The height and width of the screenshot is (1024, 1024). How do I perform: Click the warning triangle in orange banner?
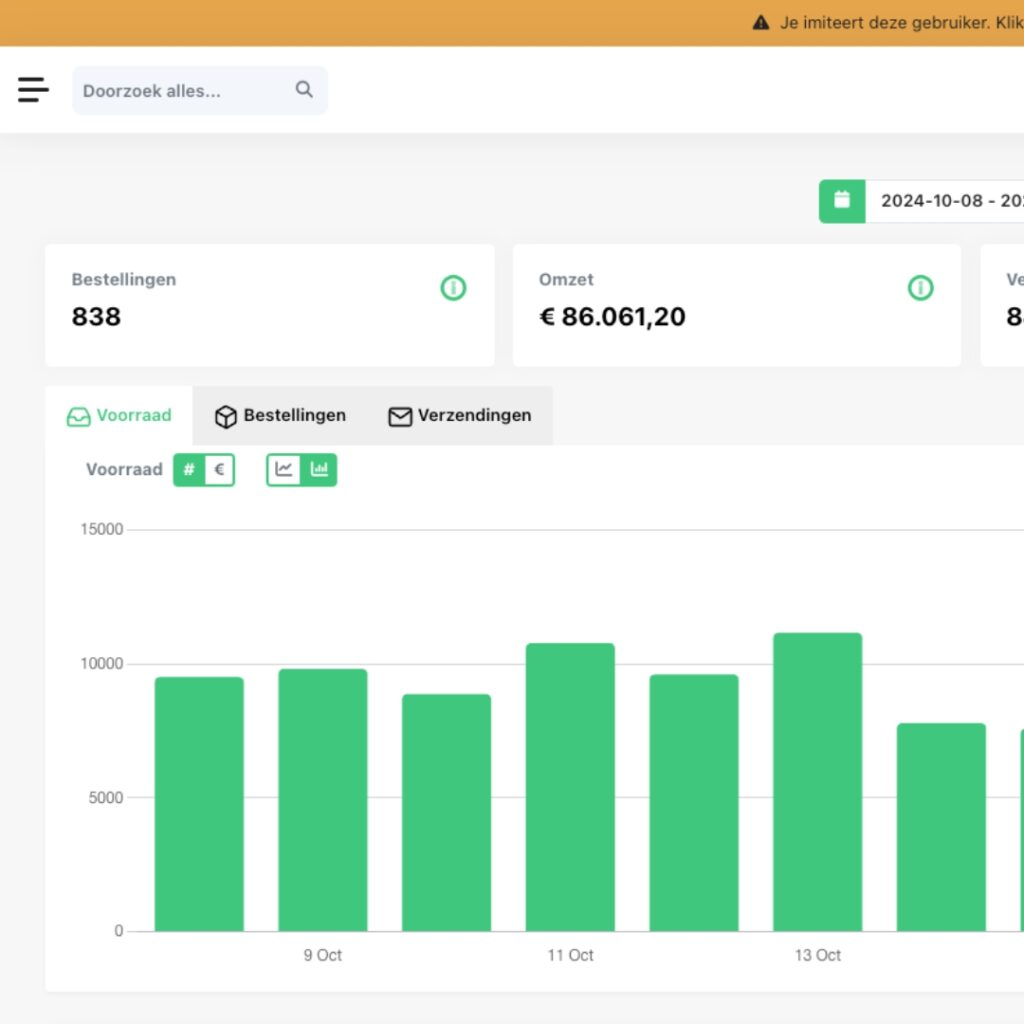pyautogui.click(x=761, y=22)
